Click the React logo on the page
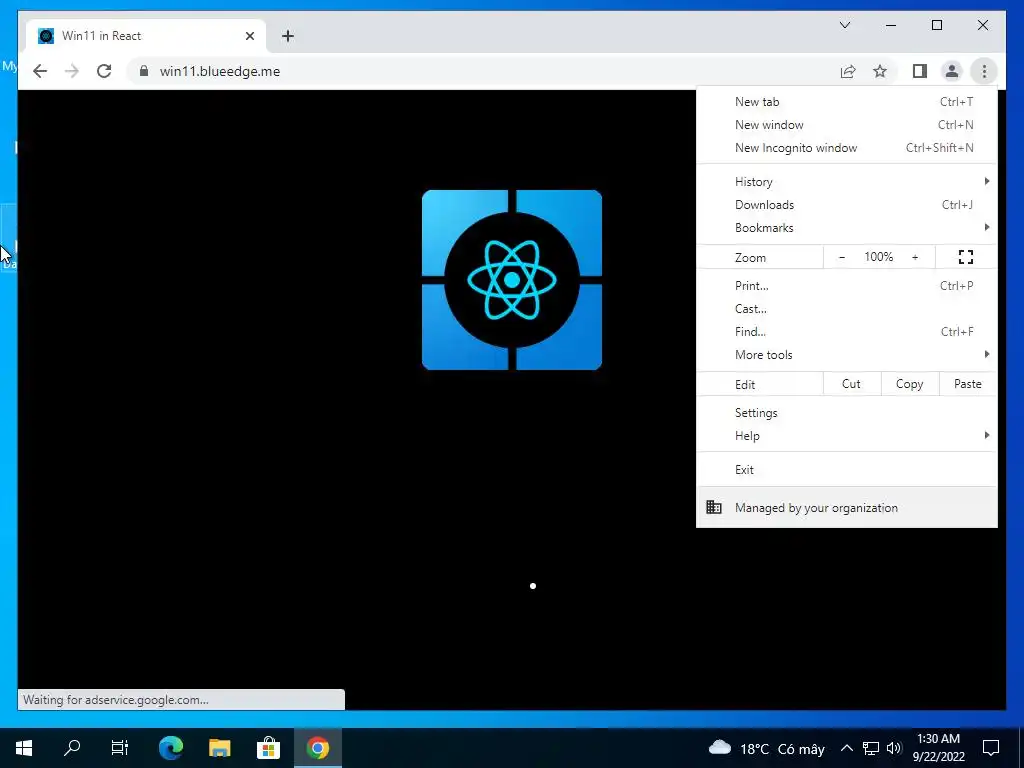Screen dimensions: 1024x768 coord(512,280)
